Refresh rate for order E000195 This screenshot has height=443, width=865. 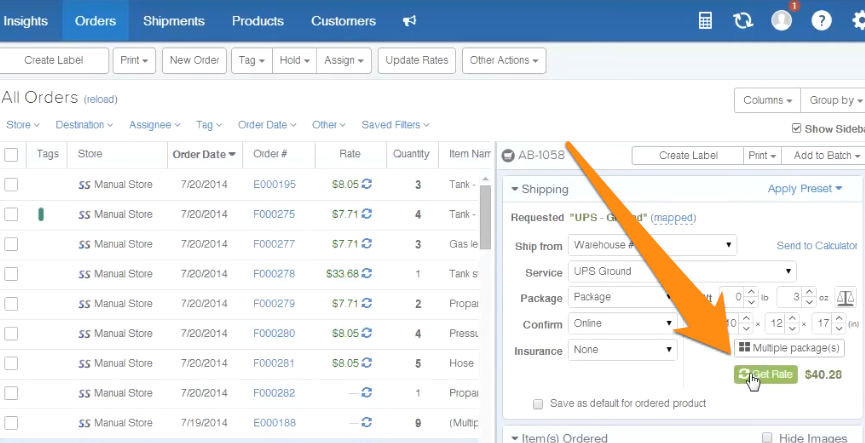pos(366,184)
